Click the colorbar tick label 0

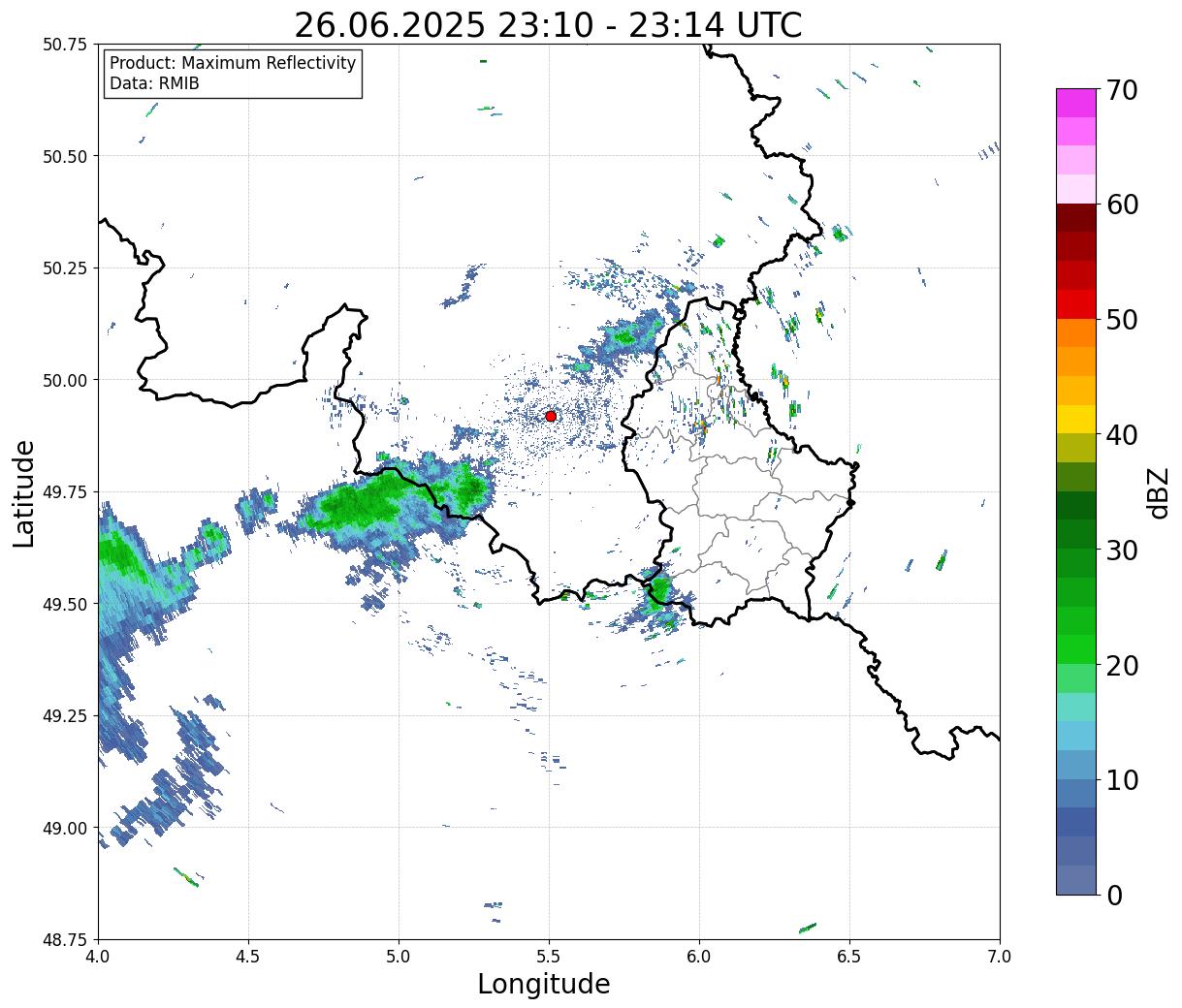click(x=1113, y=896)
